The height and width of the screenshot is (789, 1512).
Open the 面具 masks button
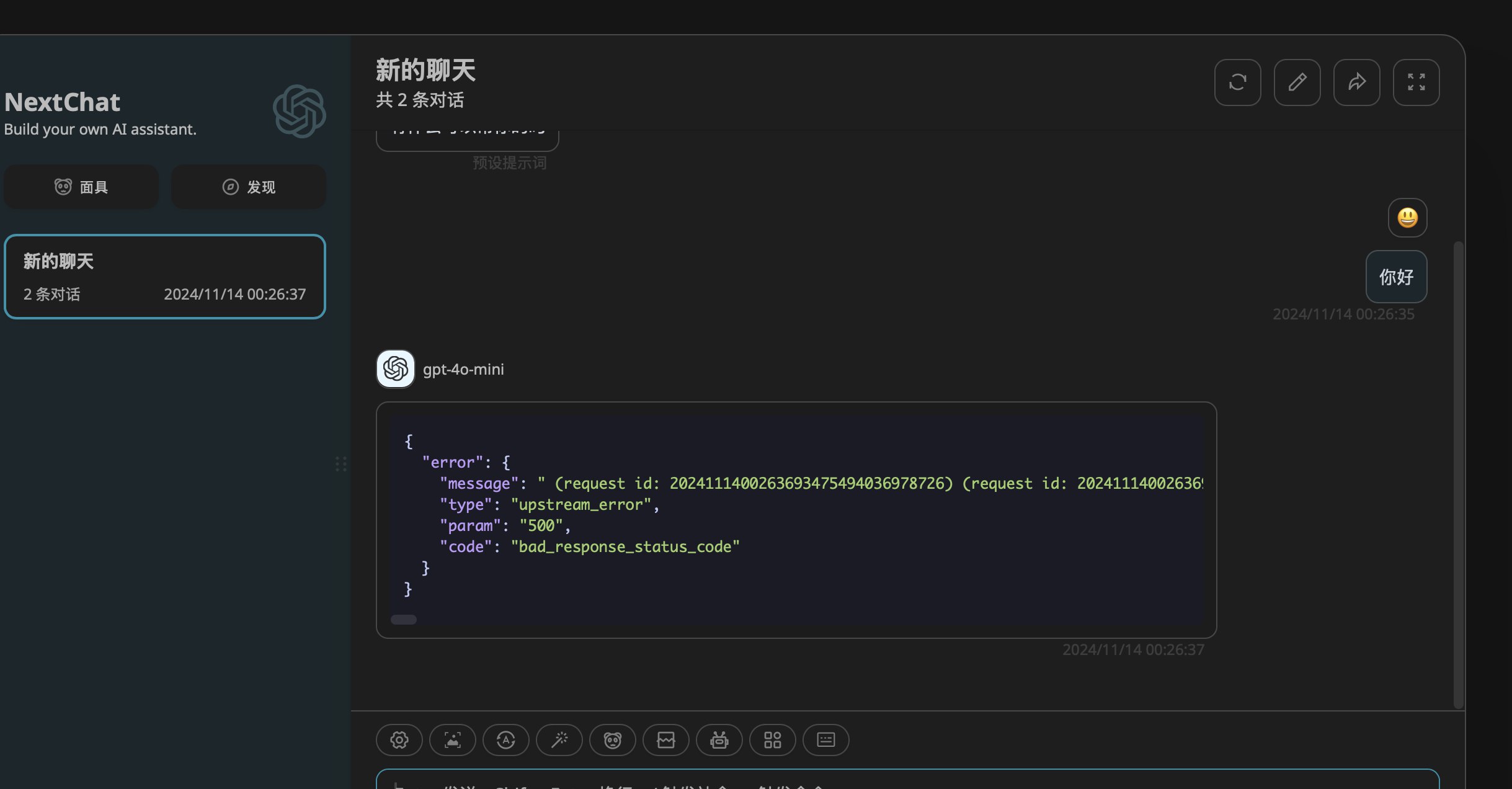coord(81,187)
